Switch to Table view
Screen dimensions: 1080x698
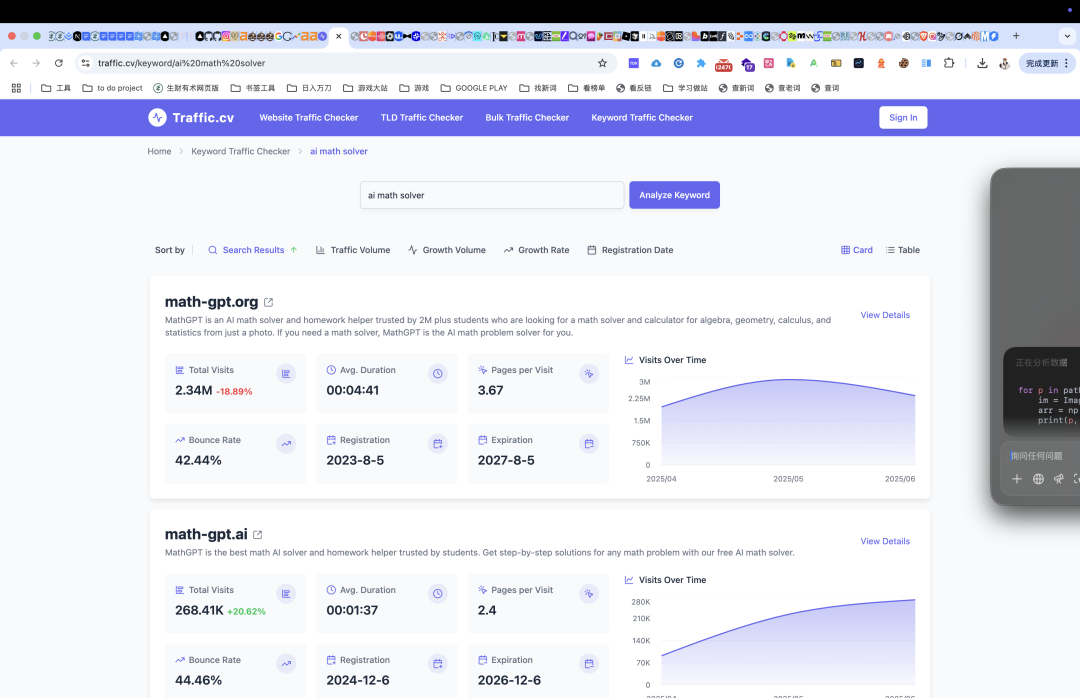tap(902, 250)
